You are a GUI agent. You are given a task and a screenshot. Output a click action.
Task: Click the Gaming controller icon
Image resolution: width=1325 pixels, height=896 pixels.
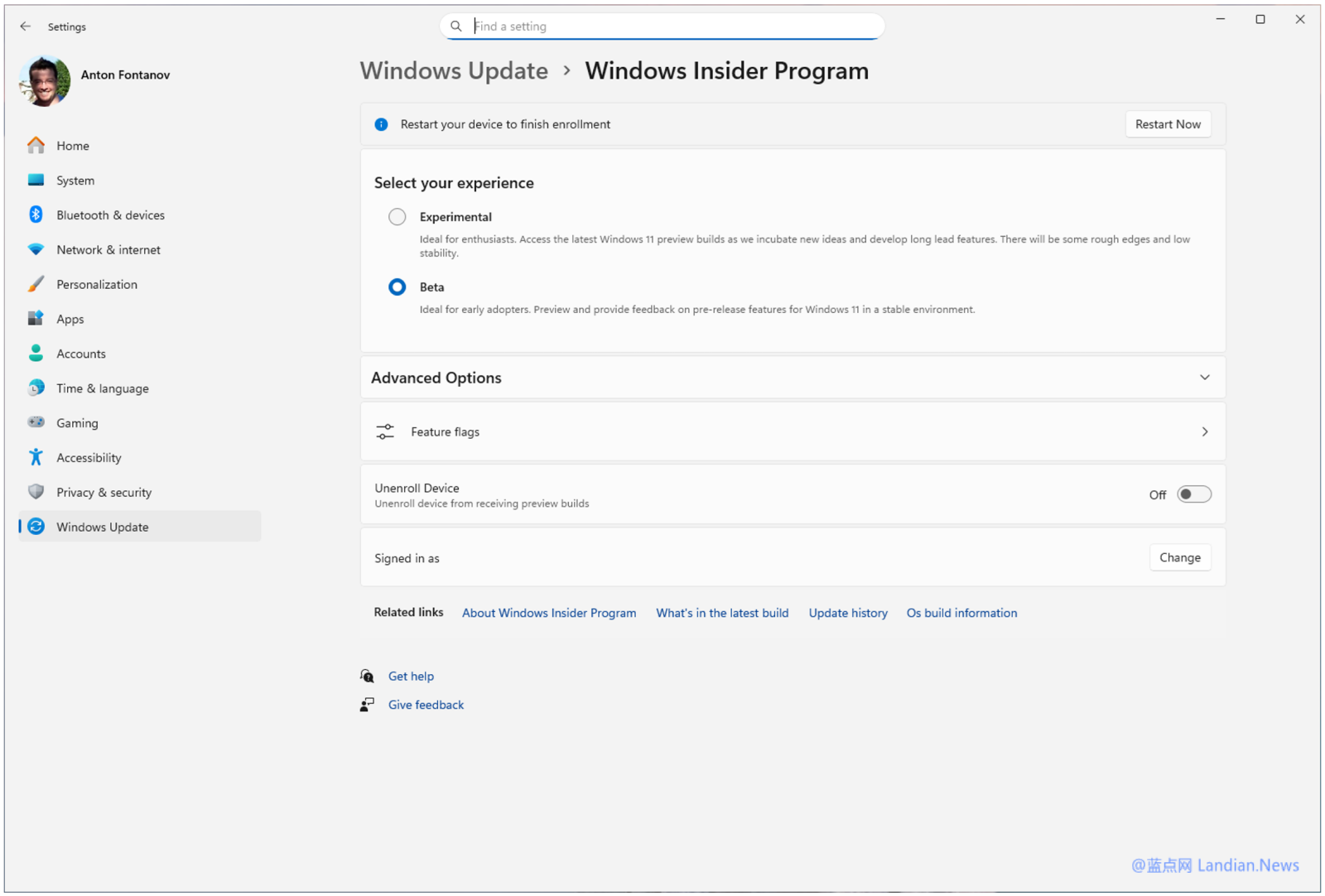pos(36,422)
